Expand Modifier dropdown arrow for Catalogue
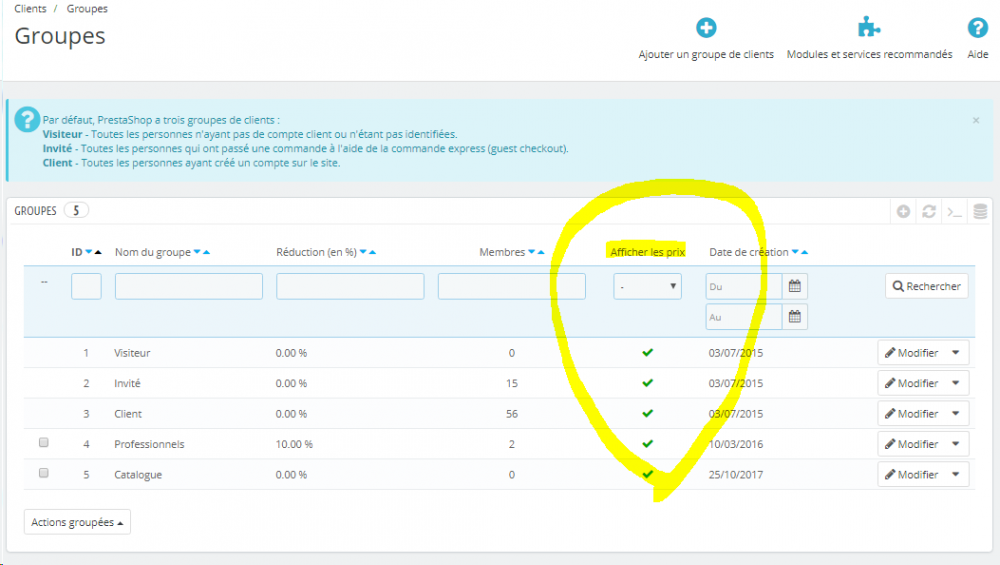 pos(955,474)
